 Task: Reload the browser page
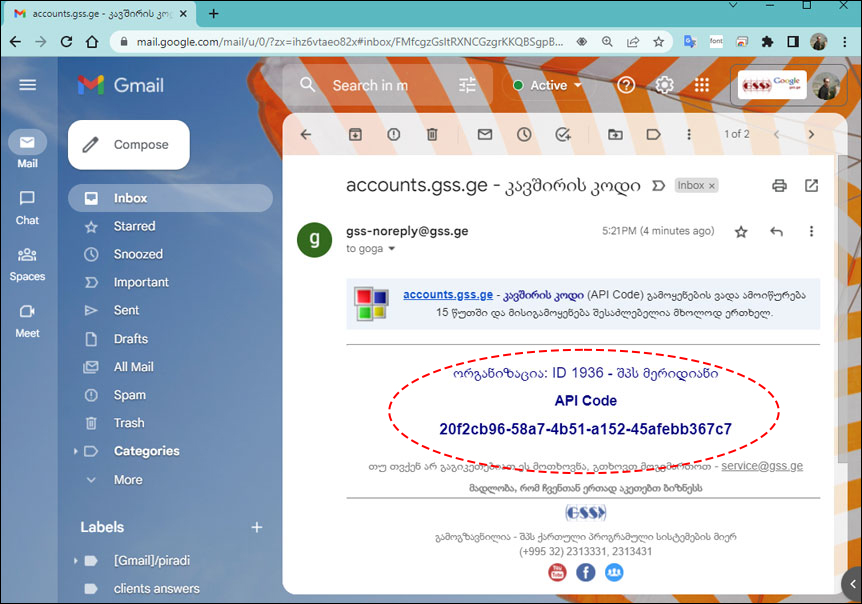coord(67,41)
